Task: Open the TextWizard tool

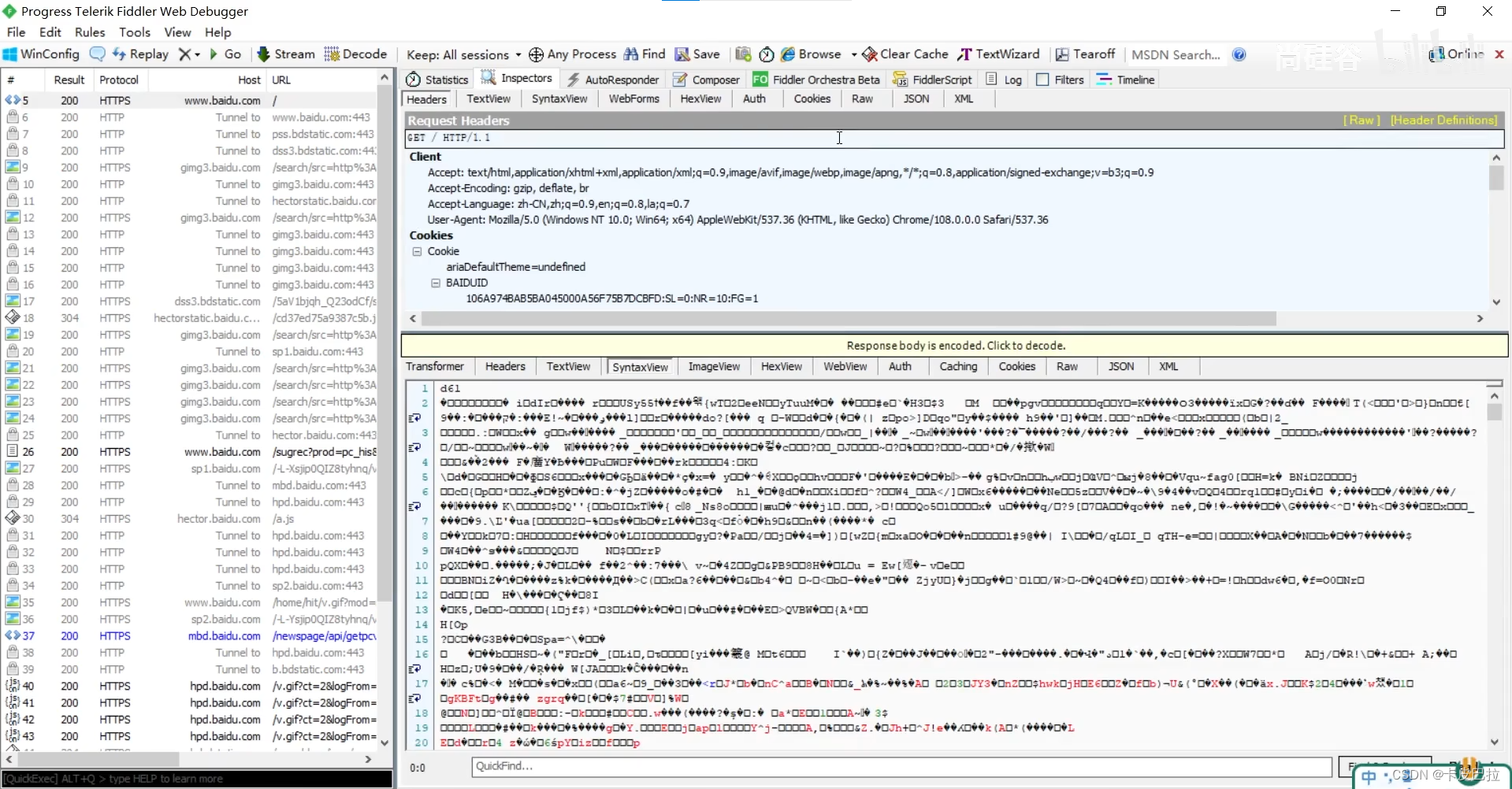Action: [998, 54]
